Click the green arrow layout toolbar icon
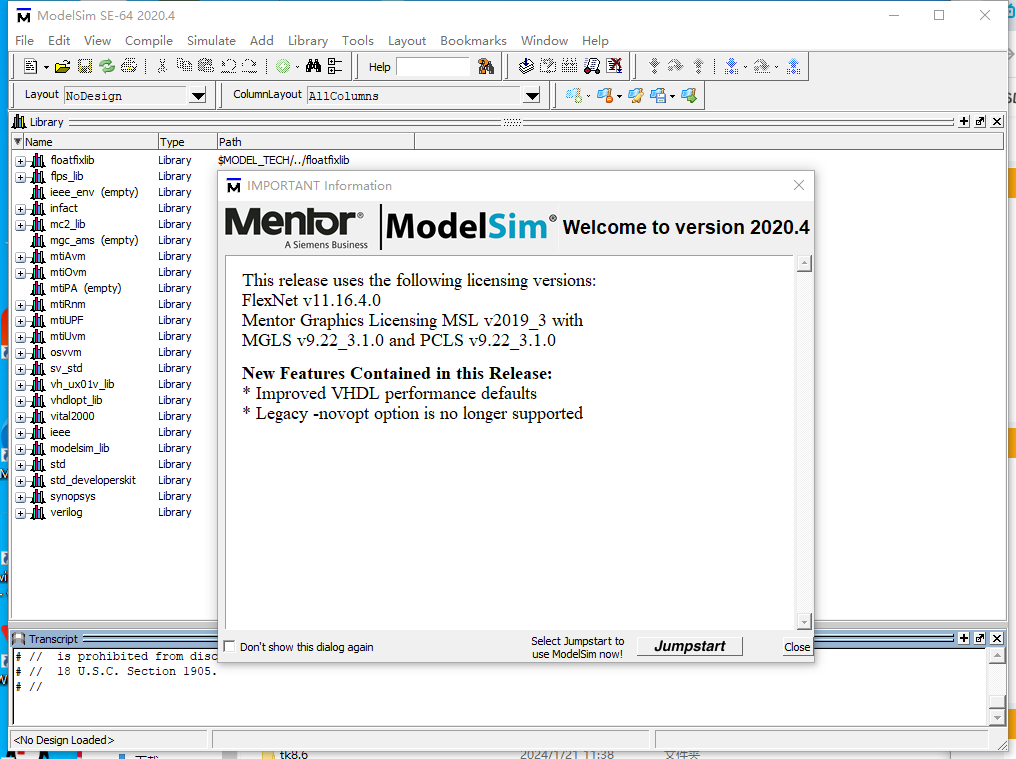 tap(689, 96)
